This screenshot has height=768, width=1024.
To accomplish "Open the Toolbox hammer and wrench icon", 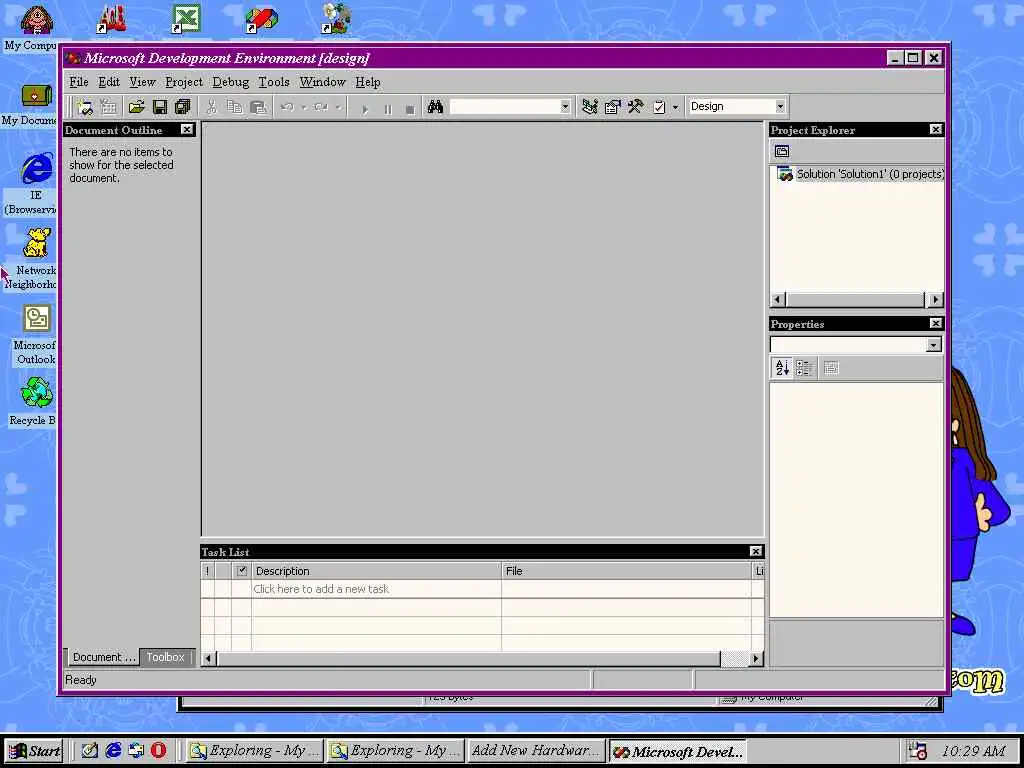I will [635, 107].
